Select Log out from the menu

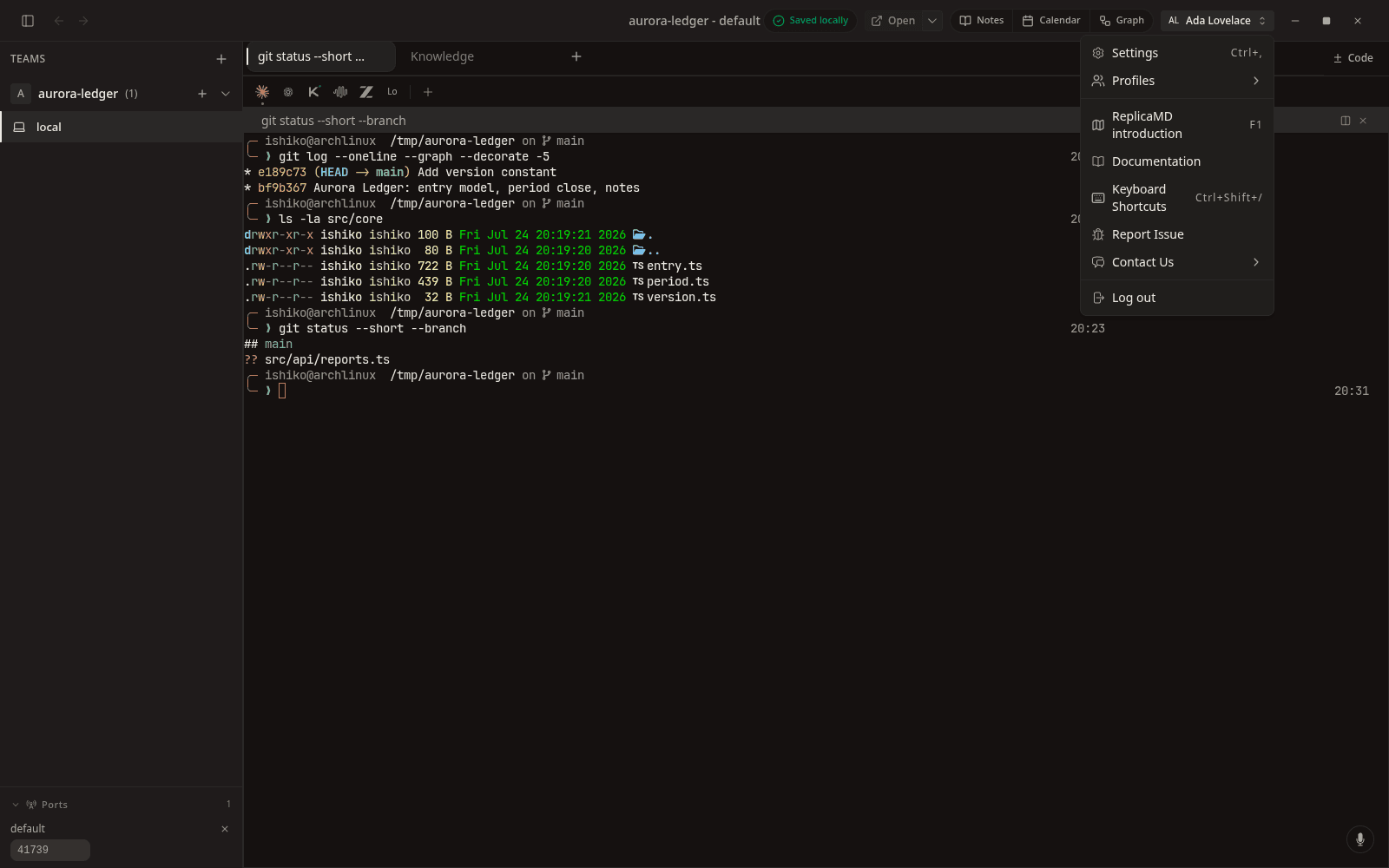click(x=1177, y=298)
